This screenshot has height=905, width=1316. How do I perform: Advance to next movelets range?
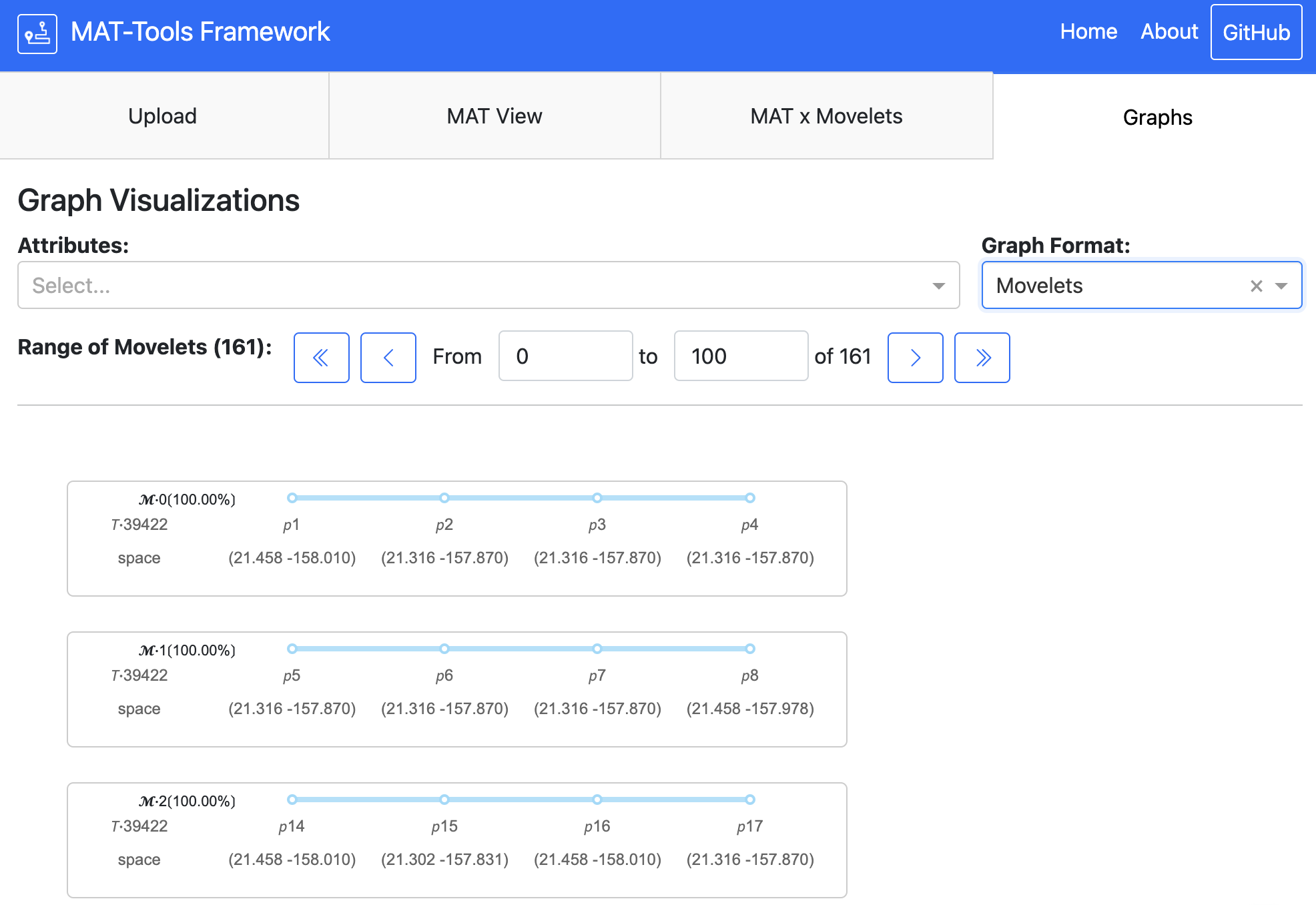[x=915, y=358]
